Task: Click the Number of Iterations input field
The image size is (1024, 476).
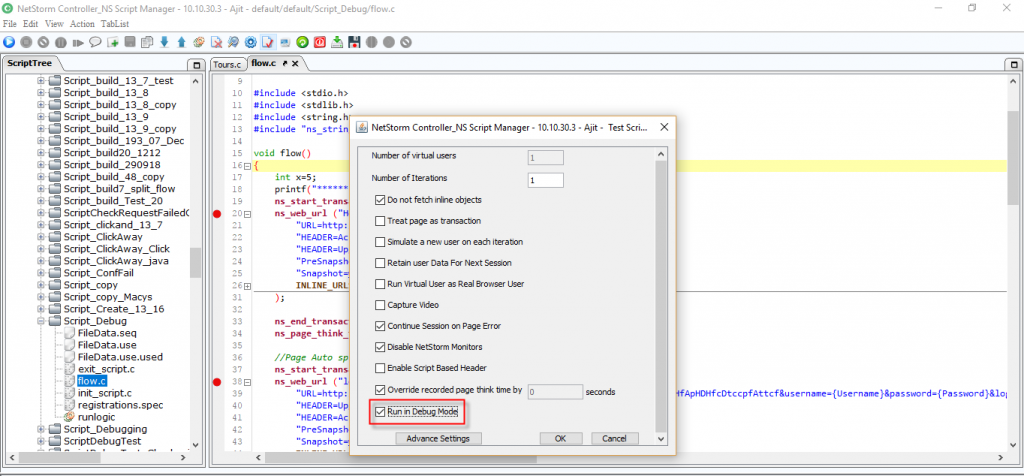Action: pos(546,180)
